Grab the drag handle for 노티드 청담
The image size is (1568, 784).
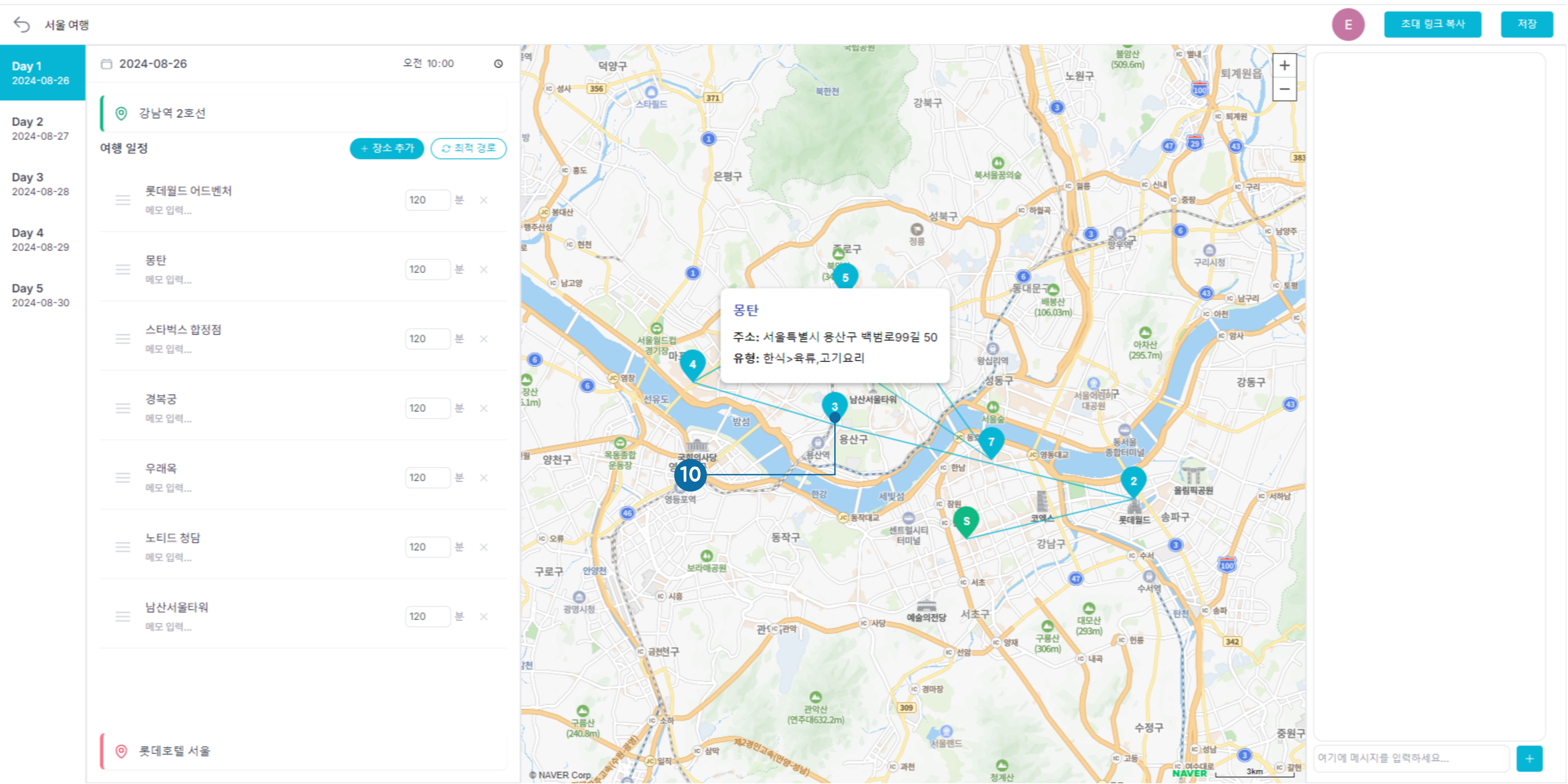[123, 547]
